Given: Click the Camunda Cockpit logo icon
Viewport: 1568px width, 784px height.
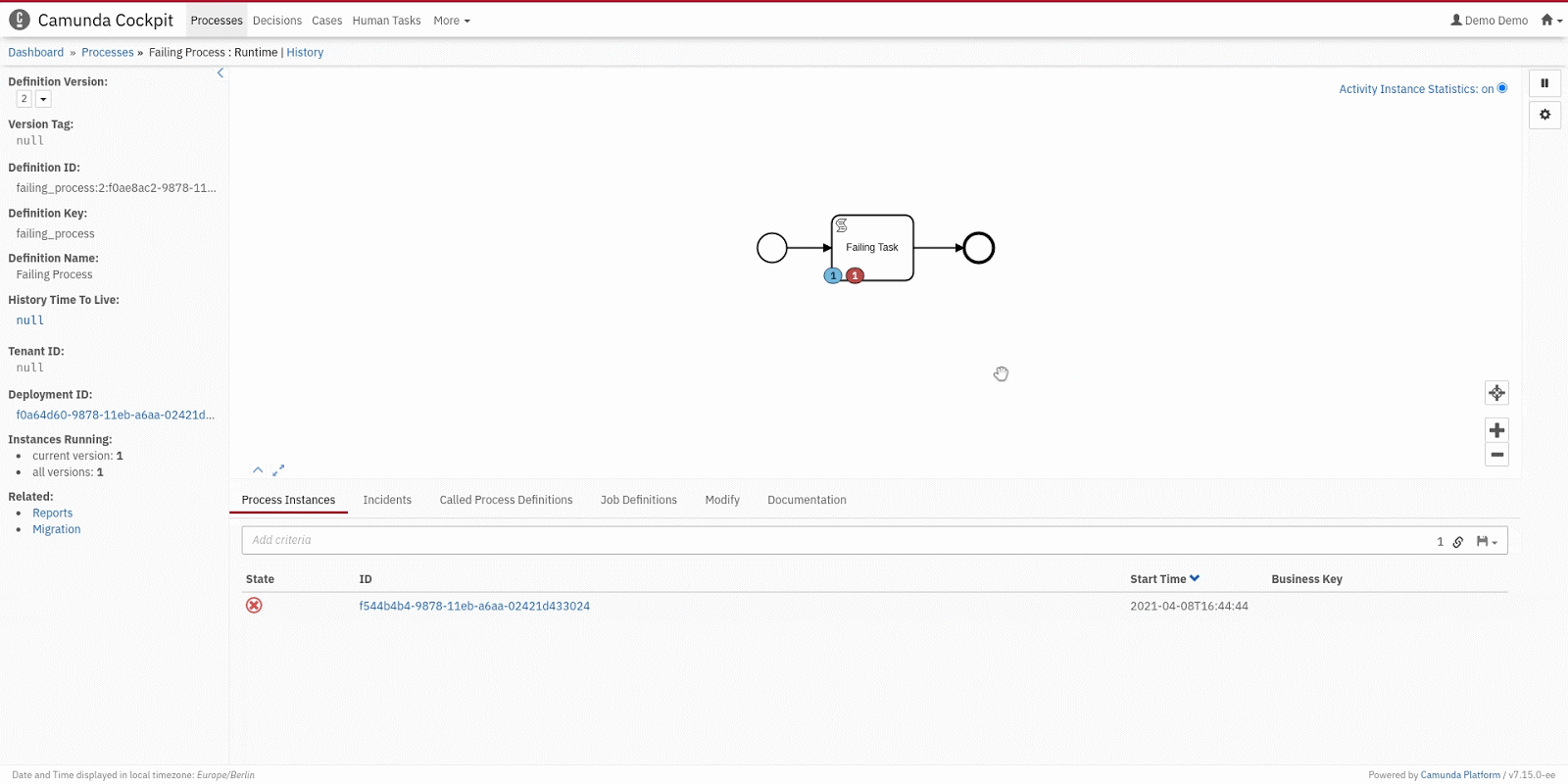Looking at the screenshot, I should click(x=20, y=20).
